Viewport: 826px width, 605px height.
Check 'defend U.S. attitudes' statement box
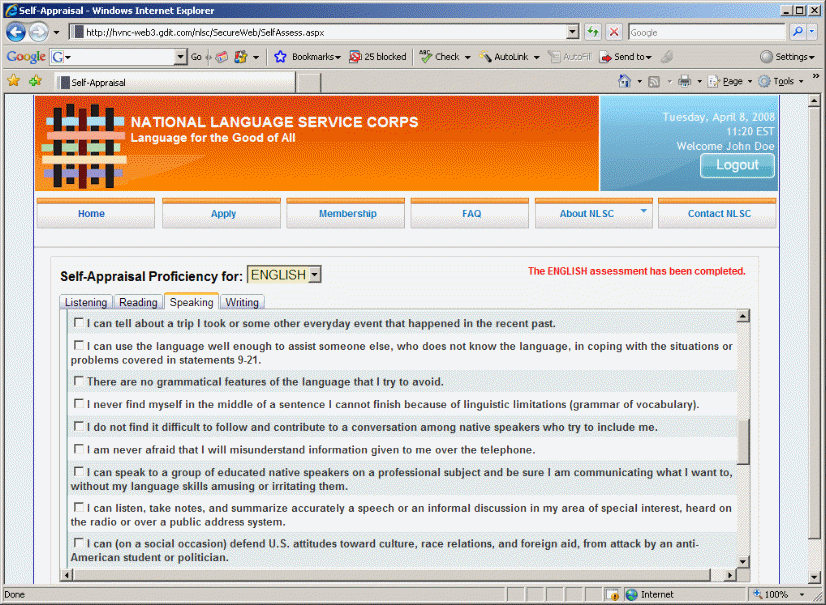click(78, 542)
